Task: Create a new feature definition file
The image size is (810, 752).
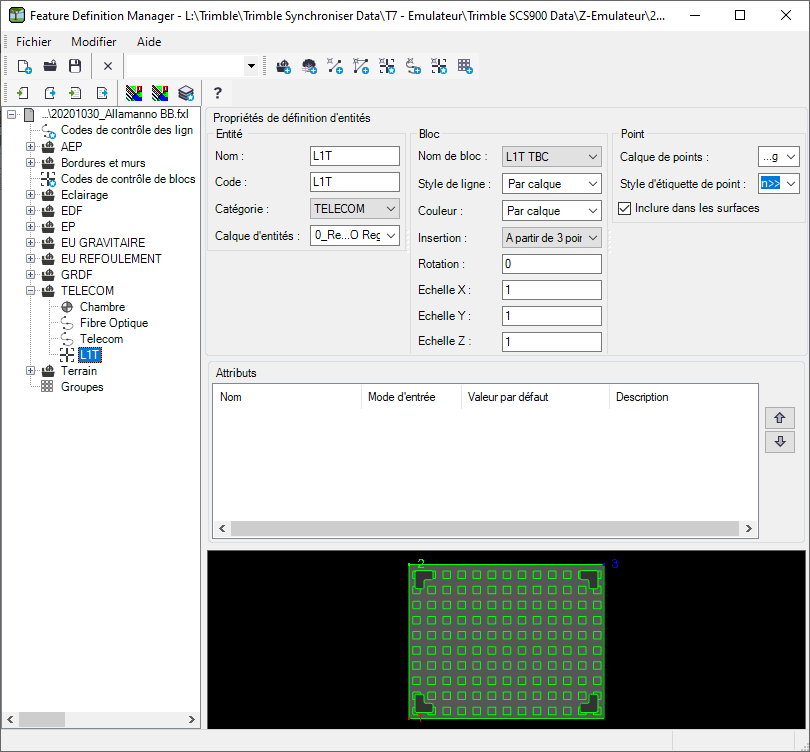Action: click(23, 65)
